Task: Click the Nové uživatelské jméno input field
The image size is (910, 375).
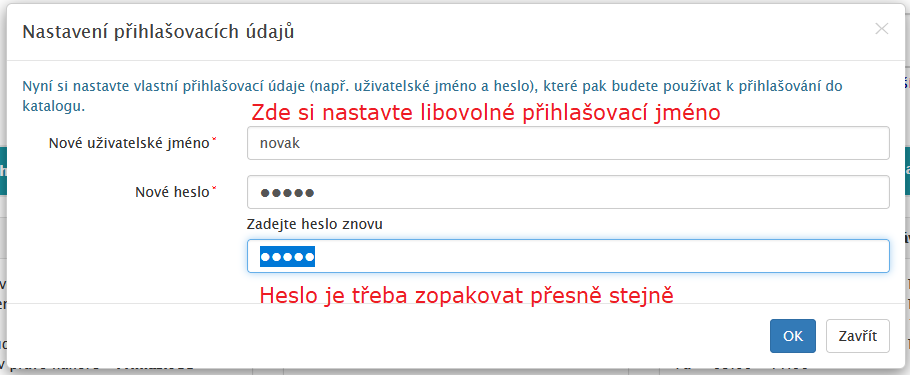Action: pyautogui.click(x=568, y=143)
